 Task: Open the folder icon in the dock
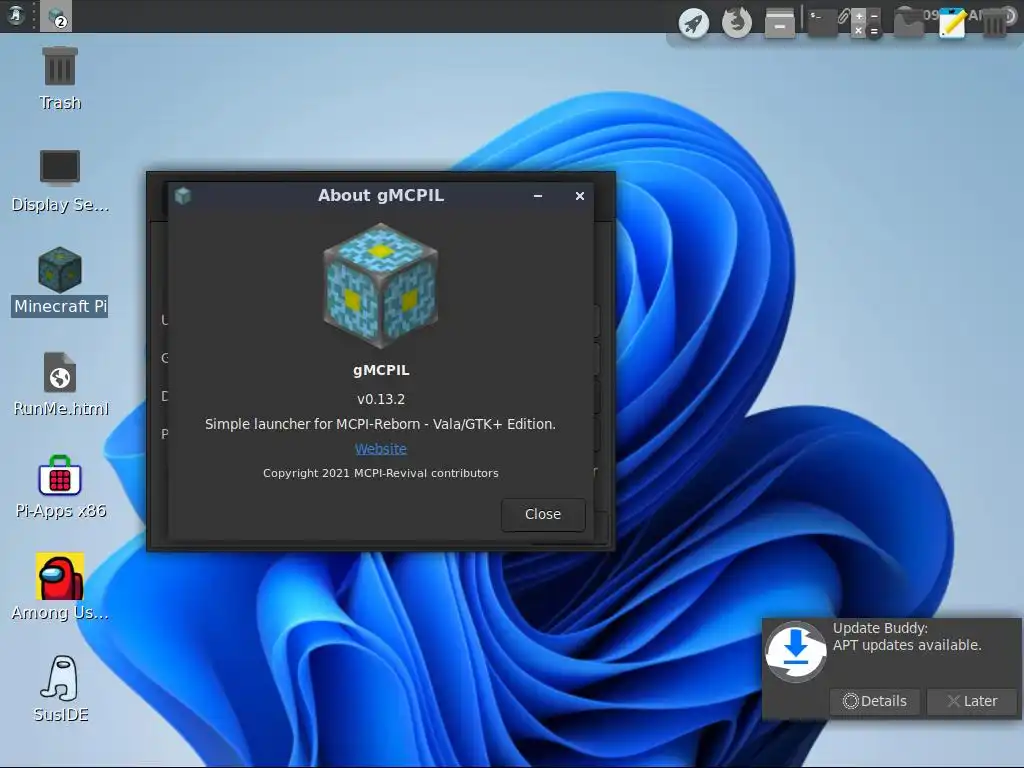[908, 23]
